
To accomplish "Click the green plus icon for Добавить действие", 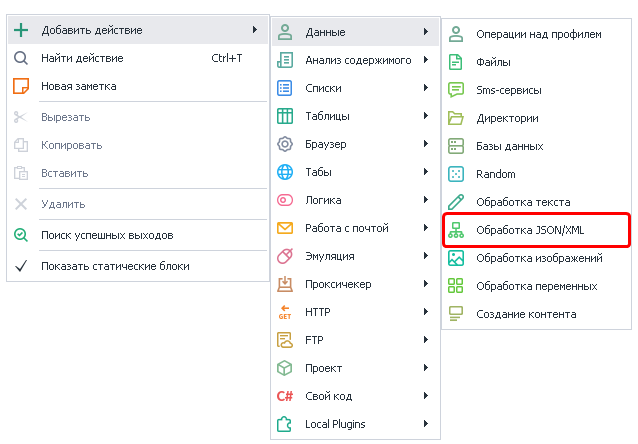I will 21,30.
